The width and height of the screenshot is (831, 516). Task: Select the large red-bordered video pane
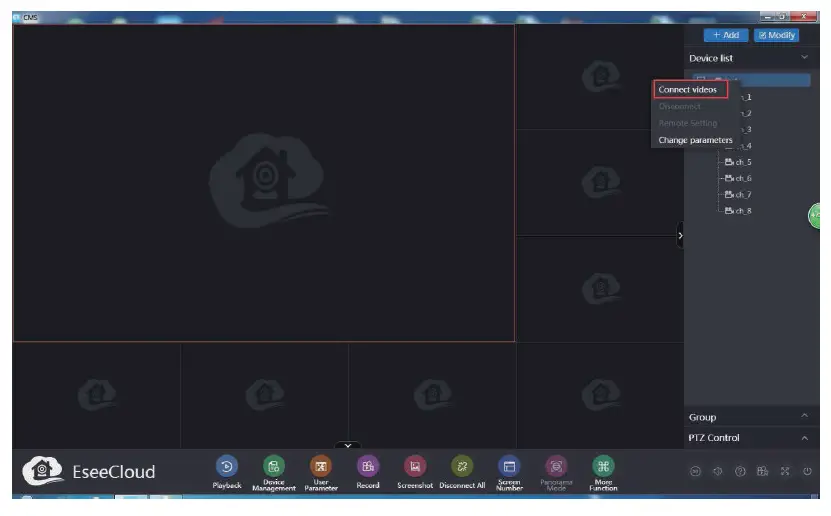point(263,183)
